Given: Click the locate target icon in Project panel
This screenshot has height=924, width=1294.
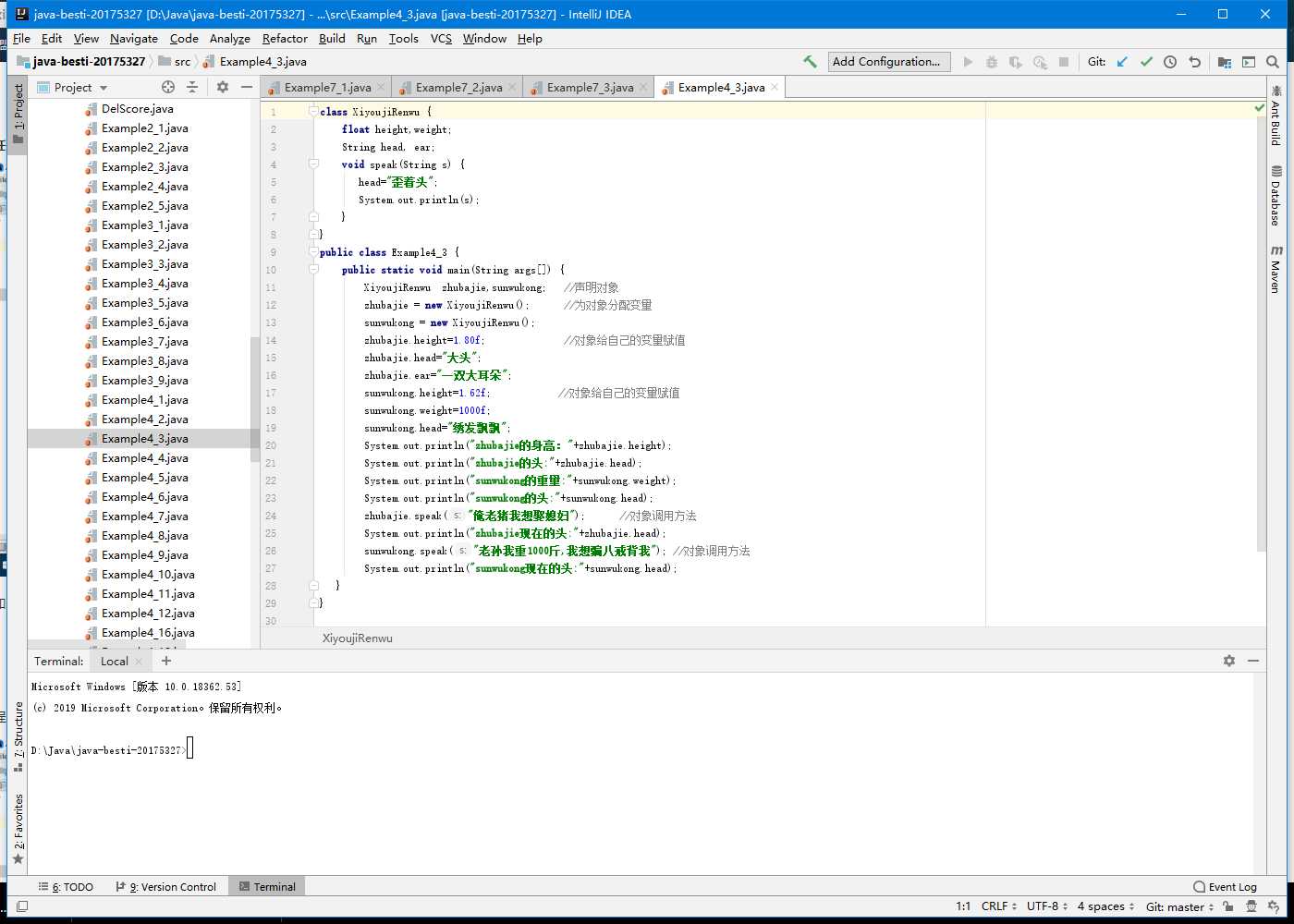Looking at the screenshot, I should tap(168, 87).
